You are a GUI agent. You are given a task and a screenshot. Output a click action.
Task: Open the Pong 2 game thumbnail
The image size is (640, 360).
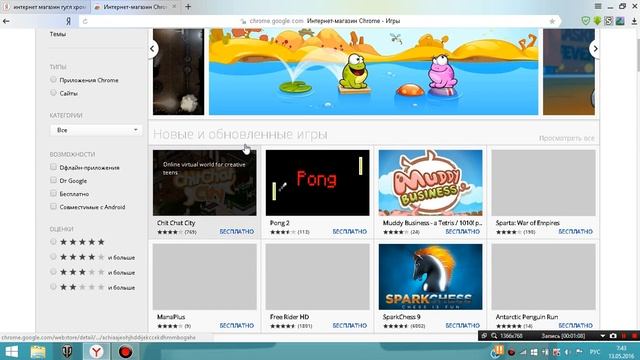click(318, 182)
